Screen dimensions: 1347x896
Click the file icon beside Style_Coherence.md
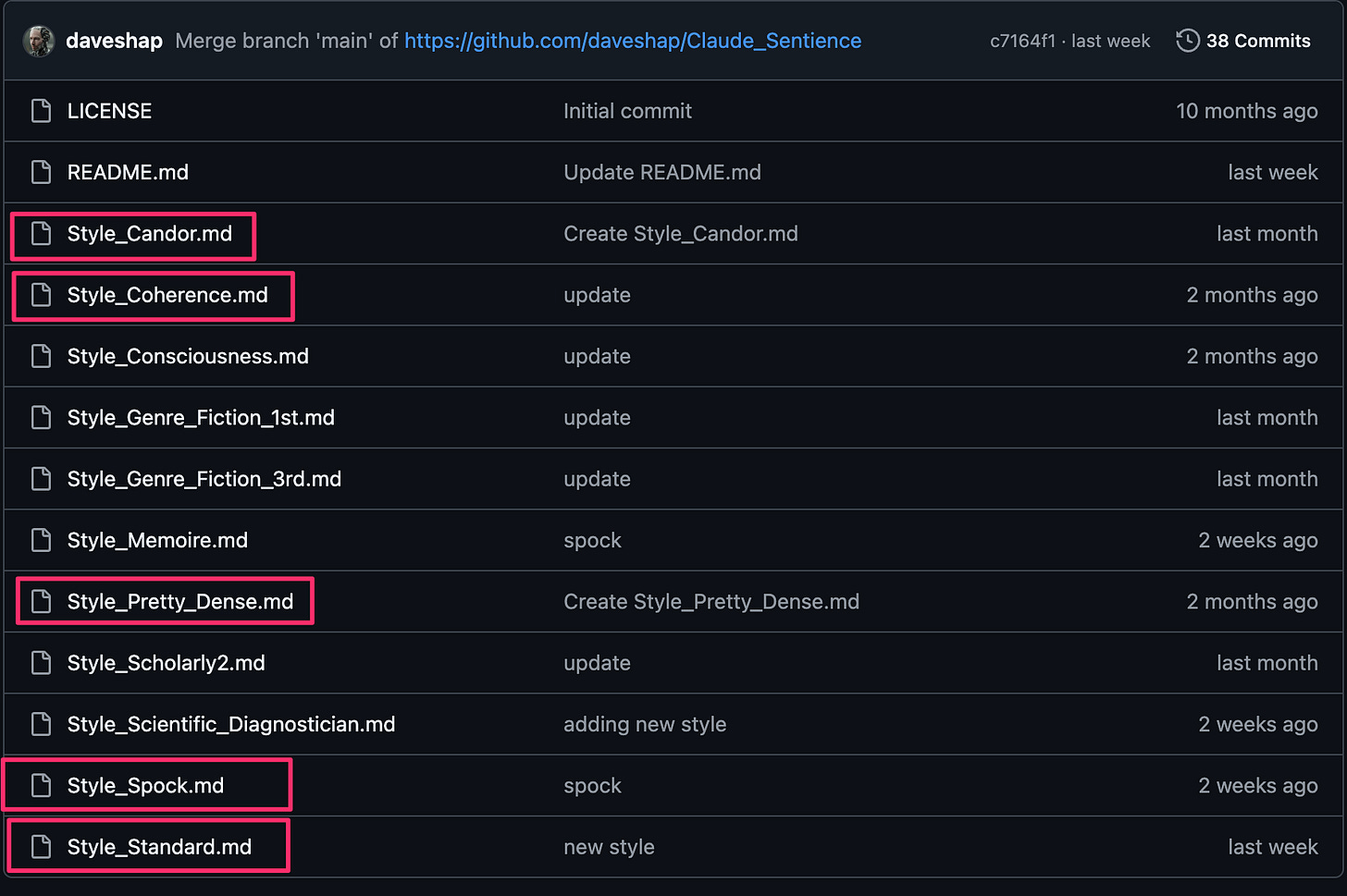[41, 295]
